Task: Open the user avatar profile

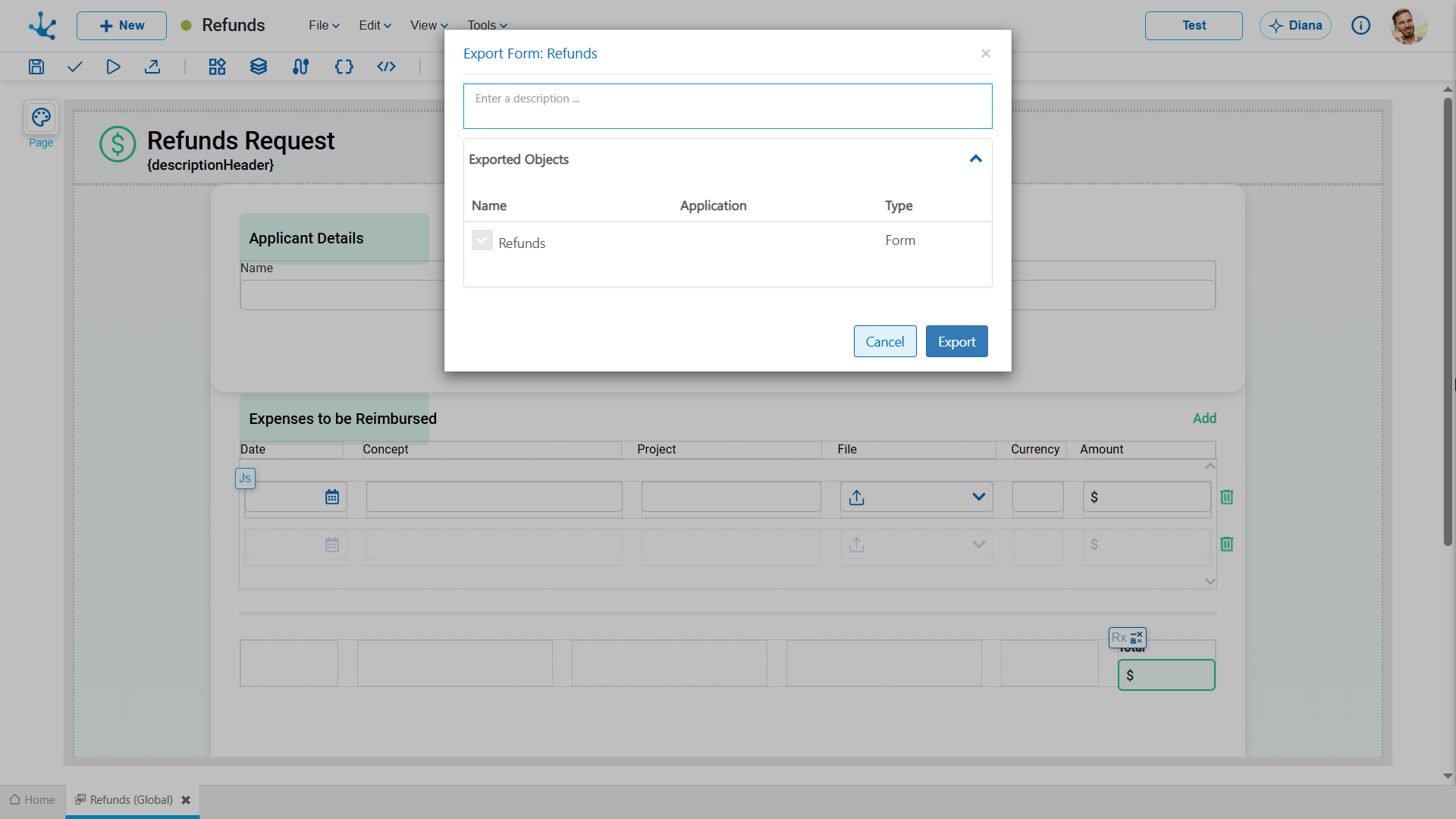Action: (1409, 26)
